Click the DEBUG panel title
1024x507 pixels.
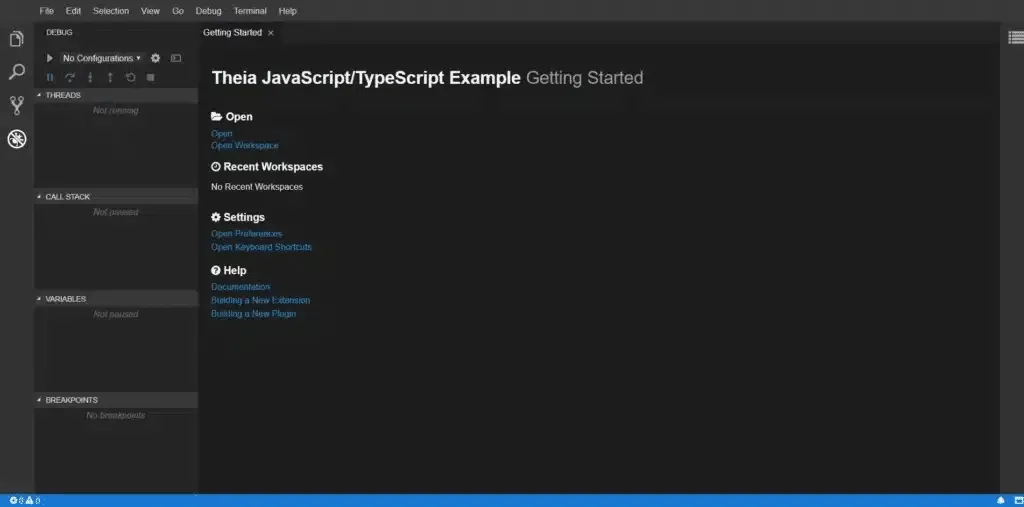pos(59,33)
